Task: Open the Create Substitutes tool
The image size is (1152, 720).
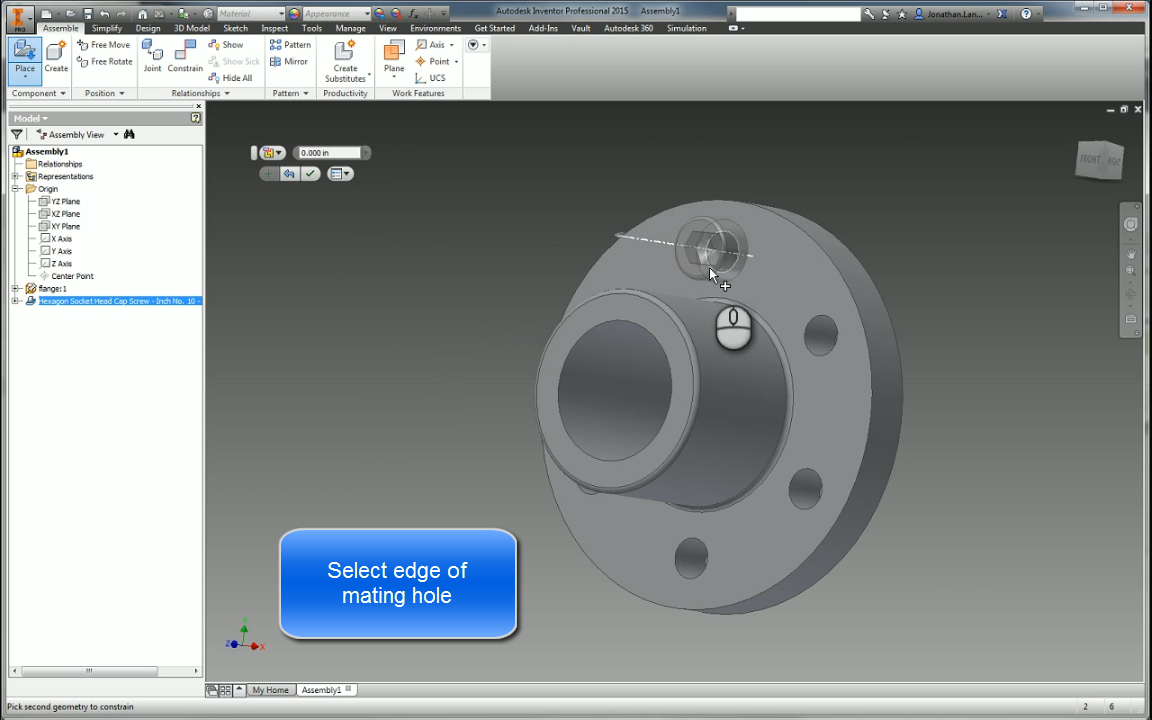Action: 344,62
